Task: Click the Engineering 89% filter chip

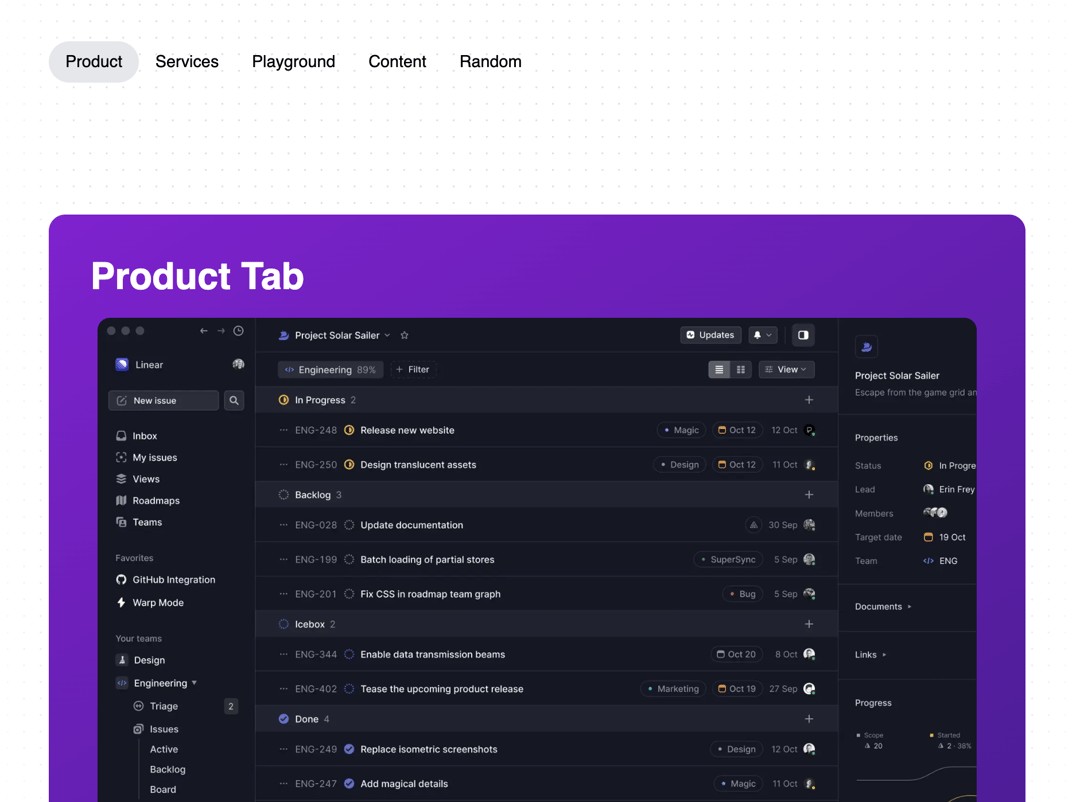Action: [330, 369]
